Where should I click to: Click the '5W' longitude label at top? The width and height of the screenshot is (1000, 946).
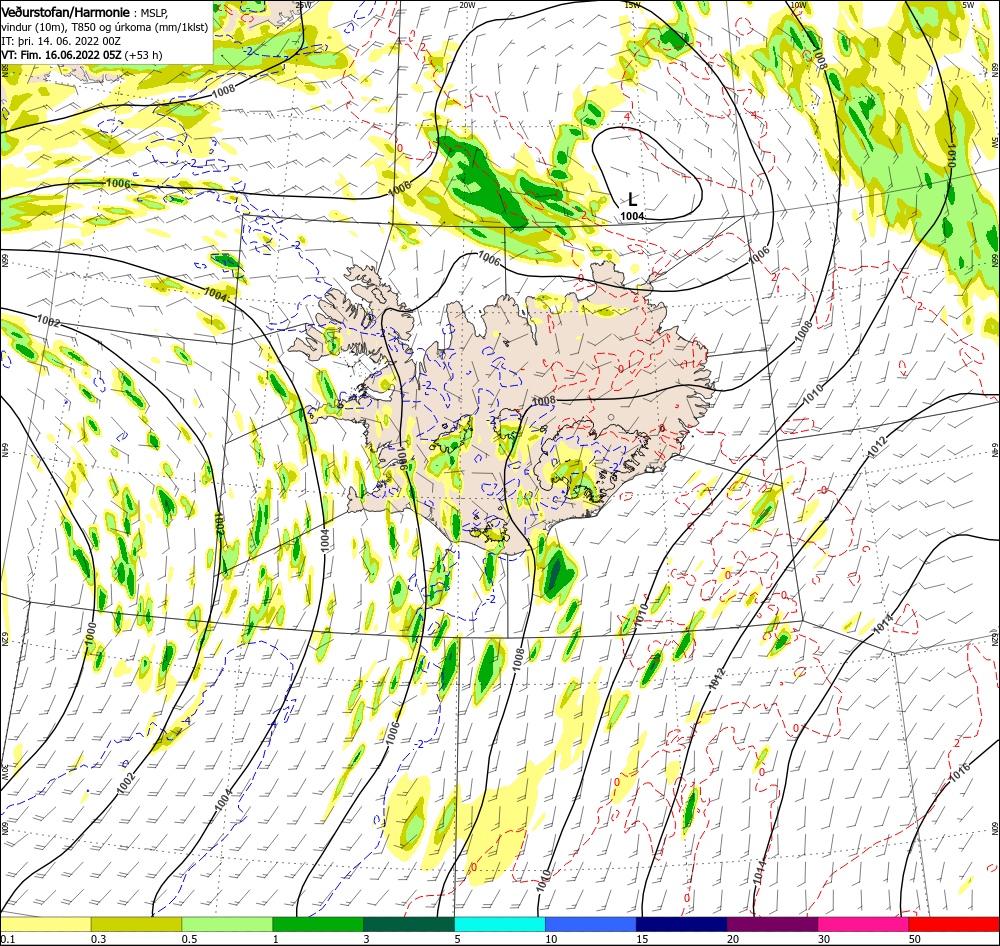coord(968,4)
